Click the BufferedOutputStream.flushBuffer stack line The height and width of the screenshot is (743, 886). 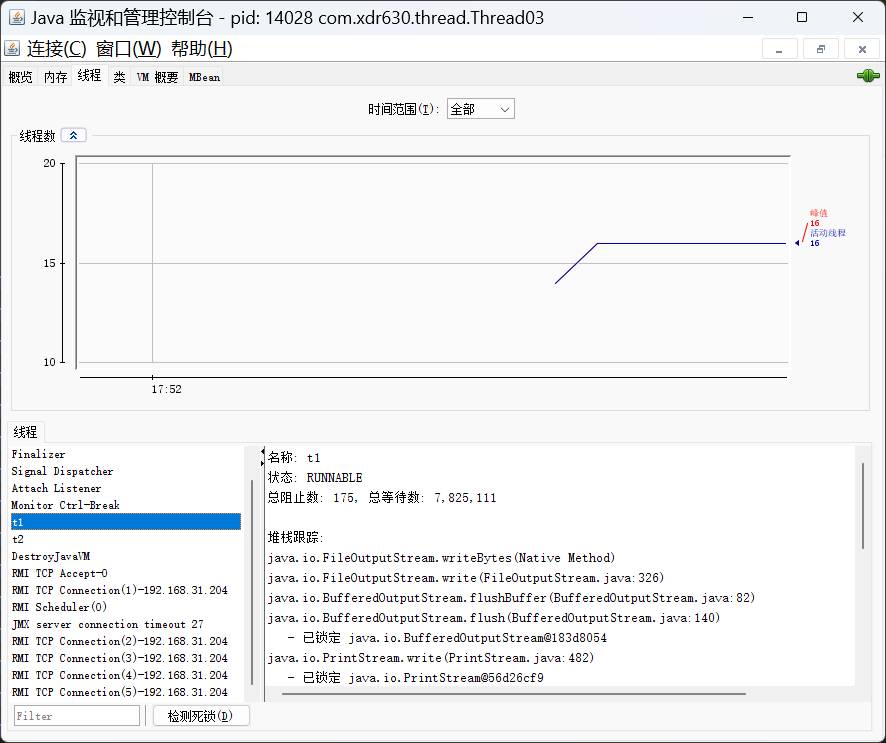point(511,598)
